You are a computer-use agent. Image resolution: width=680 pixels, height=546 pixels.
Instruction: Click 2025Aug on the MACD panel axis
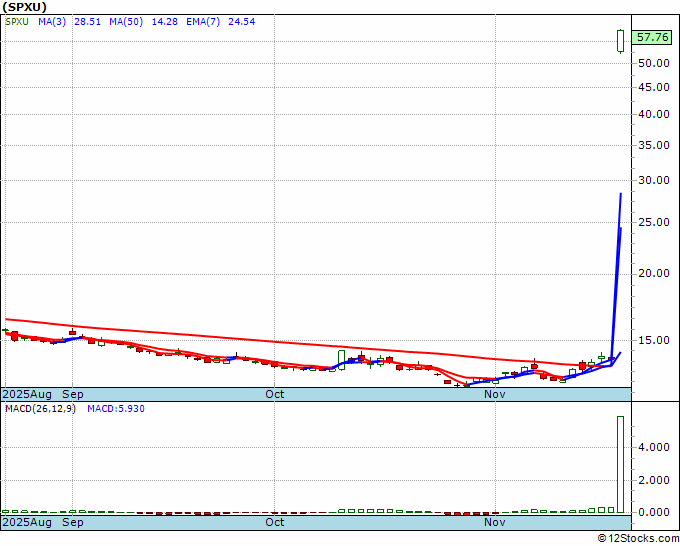pos(27,522)
